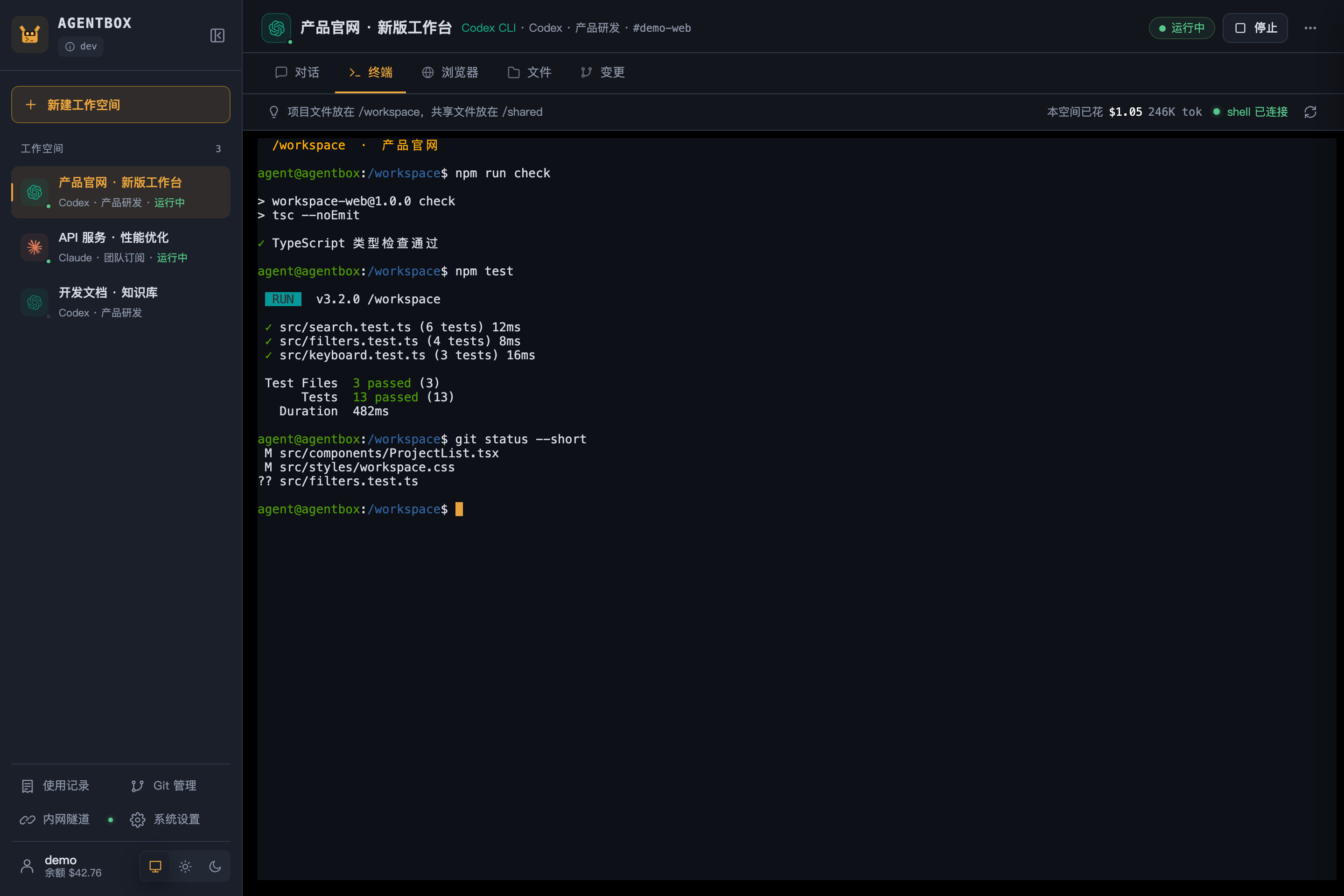Switch to the 对话 tab

(297, 73)
